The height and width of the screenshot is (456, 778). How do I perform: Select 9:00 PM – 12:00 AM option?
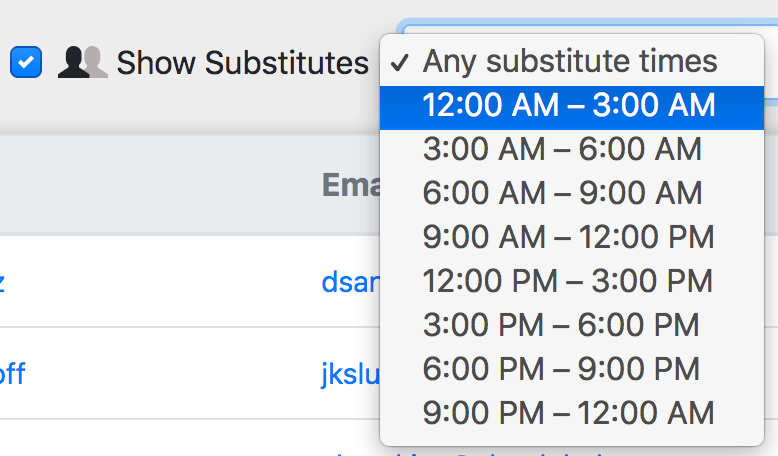click(x=569, y=412)
